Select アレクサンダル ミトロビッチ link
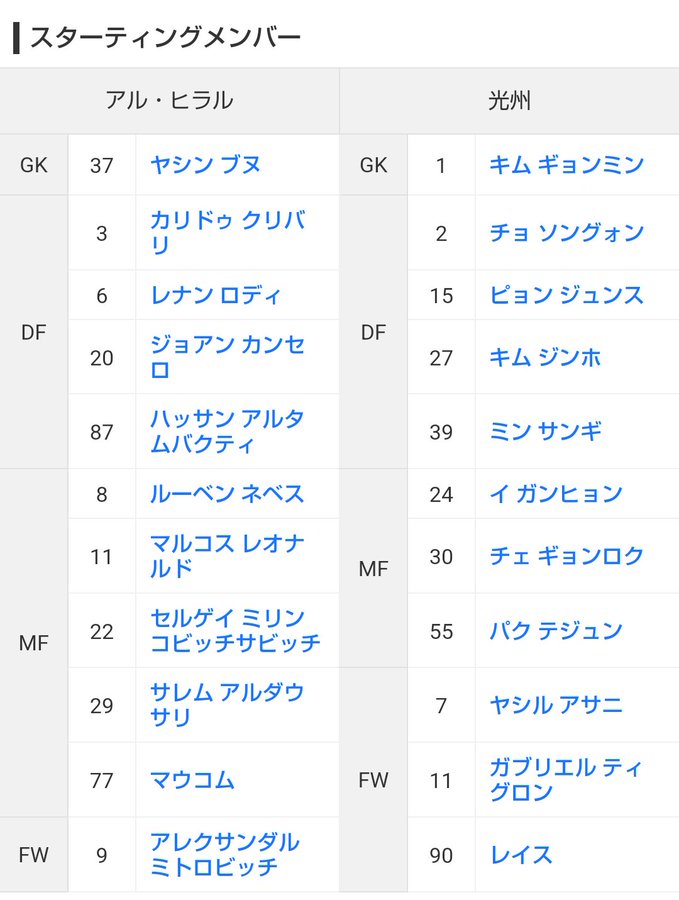The image size is (679, 900). (x=224, y=855)
